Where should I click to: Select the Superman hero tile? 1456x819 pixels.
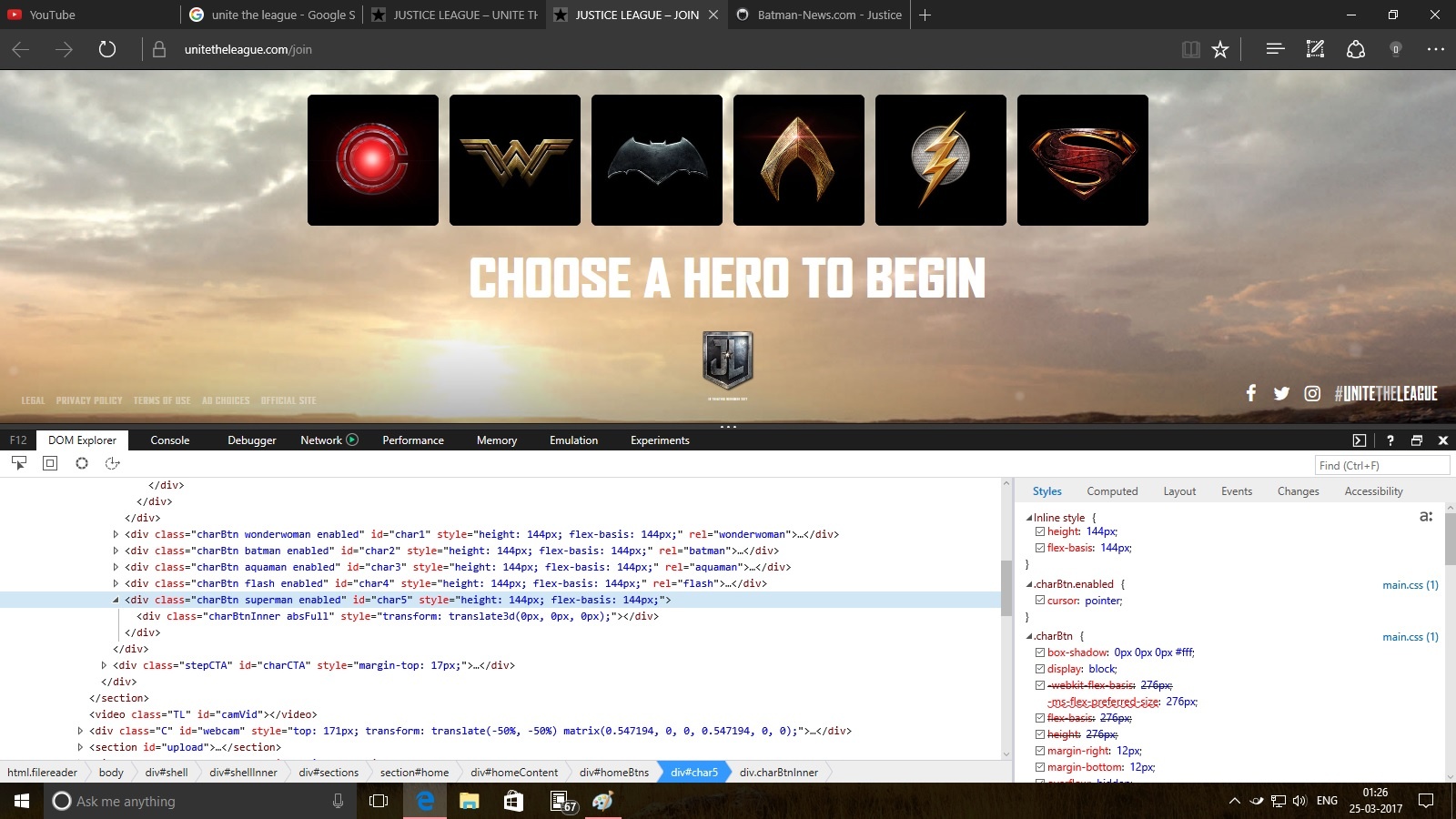click(1083, 160)
